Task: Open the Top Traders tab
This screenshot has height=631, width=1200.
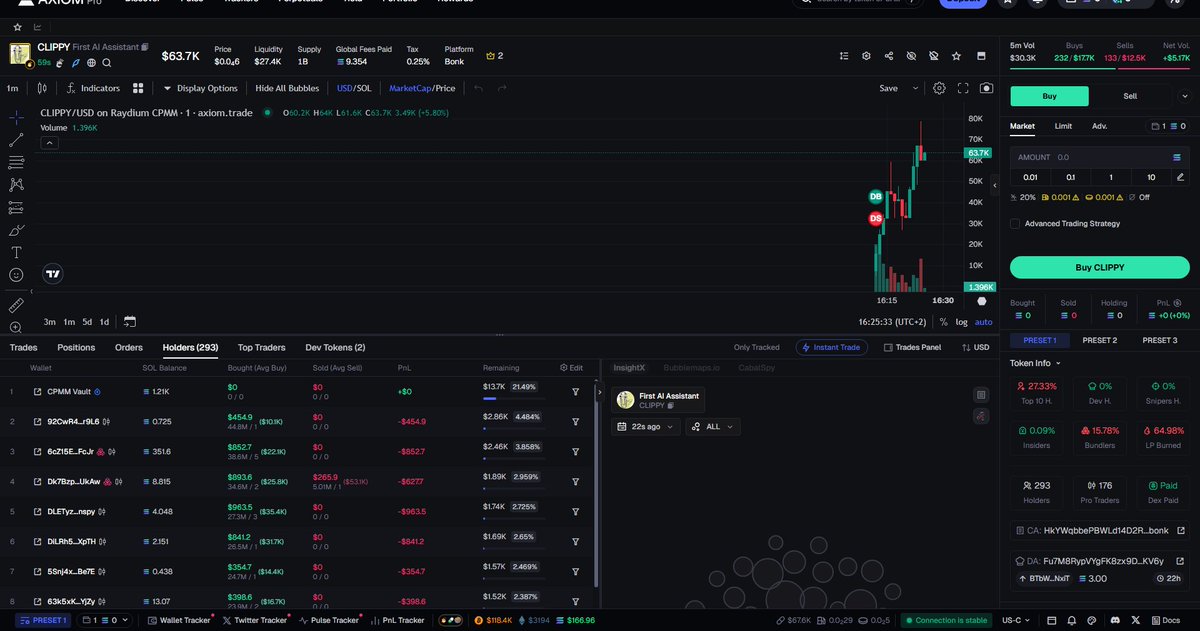Action: point(261,347)
